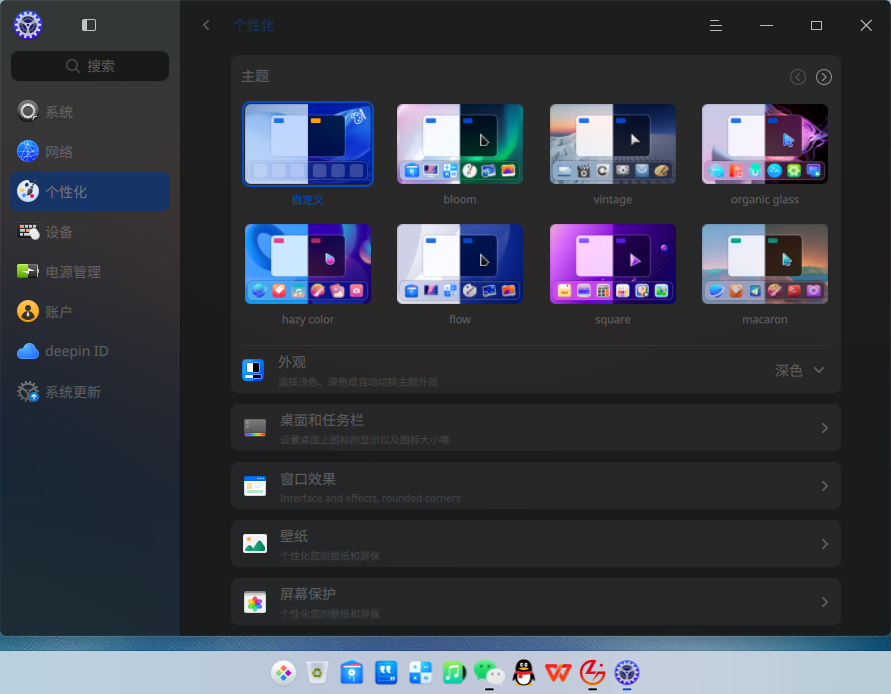This screenshot has width=891, height=694.
Task: Open 系统更新 in sidebar
Action: (90, 392)
